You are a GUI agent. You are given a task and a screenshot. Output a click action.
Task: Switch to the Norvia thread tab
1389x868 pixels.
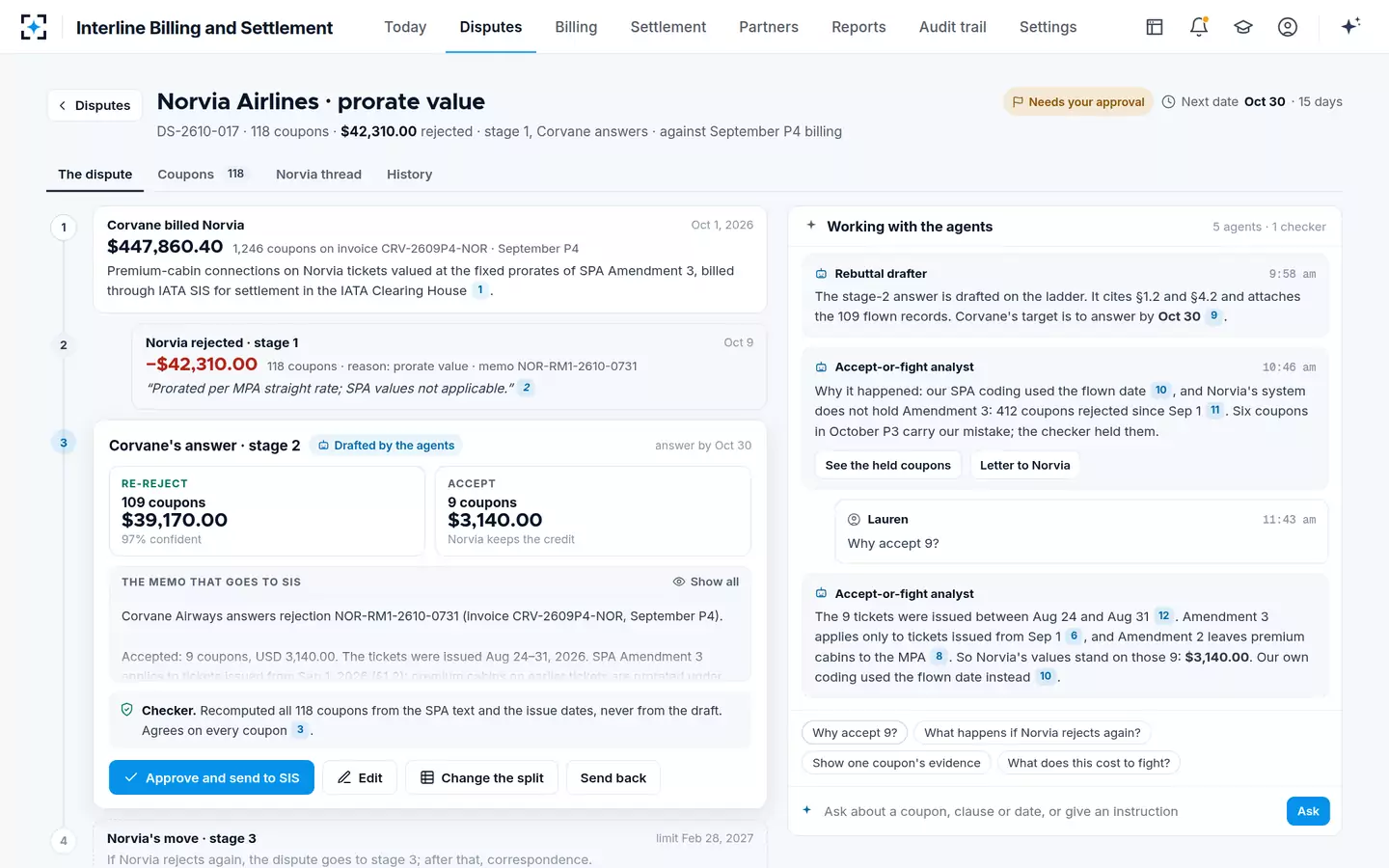pyautogui.click(x=318, y=175)
